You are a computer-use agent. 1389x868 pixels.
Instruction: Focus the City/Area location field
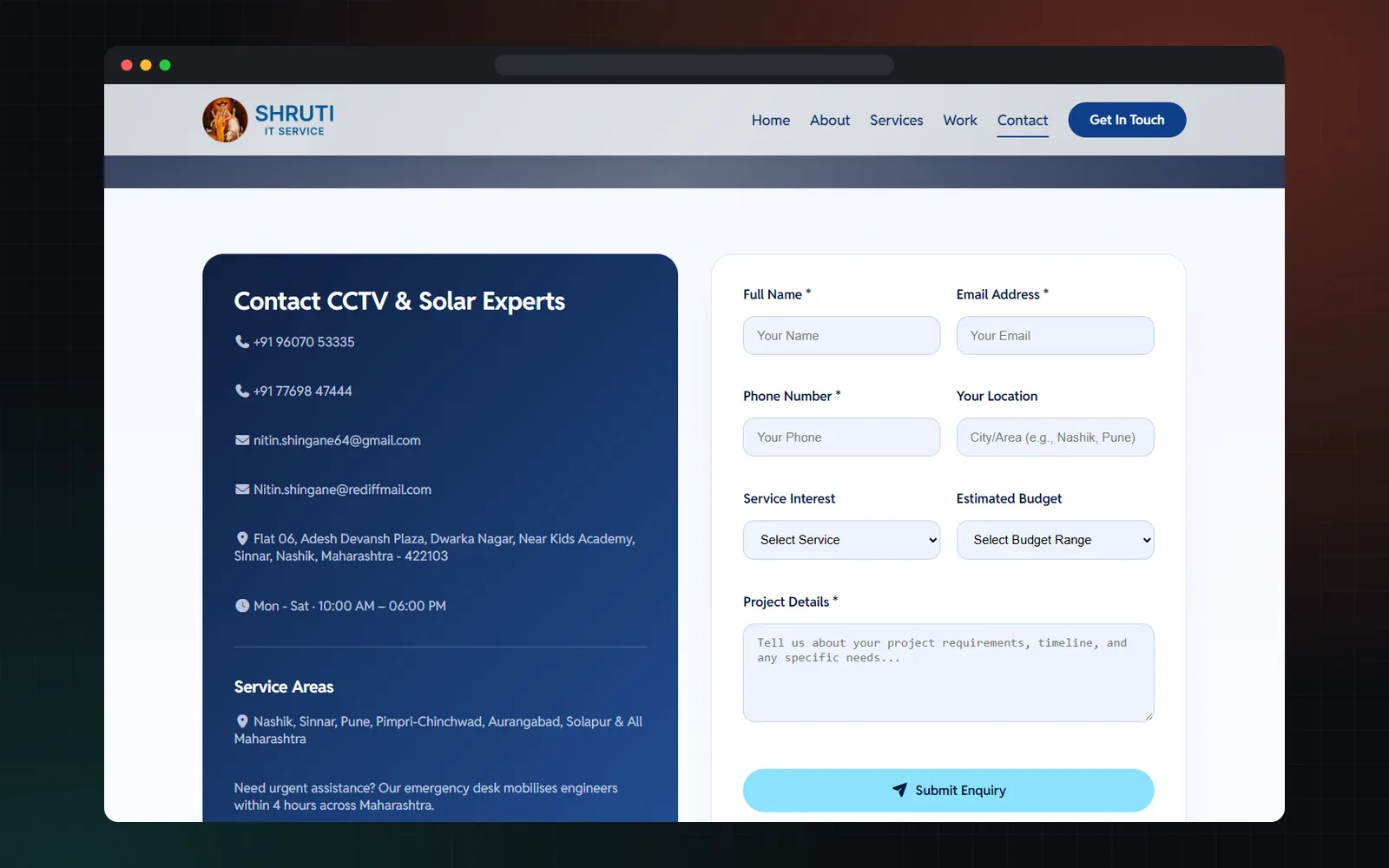click(1055, 437)
